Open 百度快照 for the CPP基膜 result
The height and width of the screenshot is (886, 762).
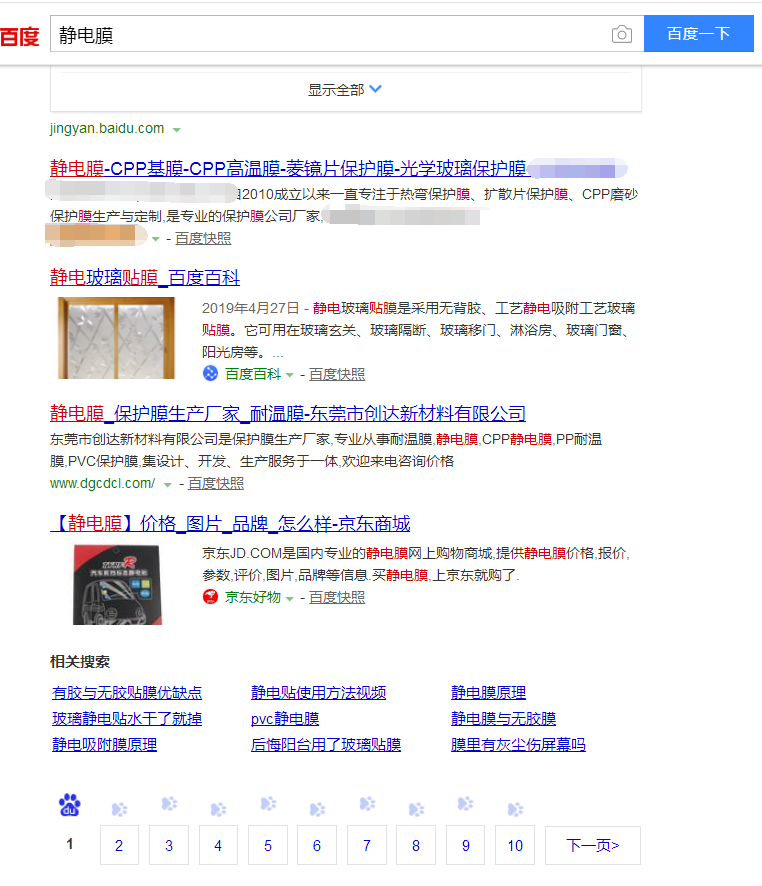point(203,238)
